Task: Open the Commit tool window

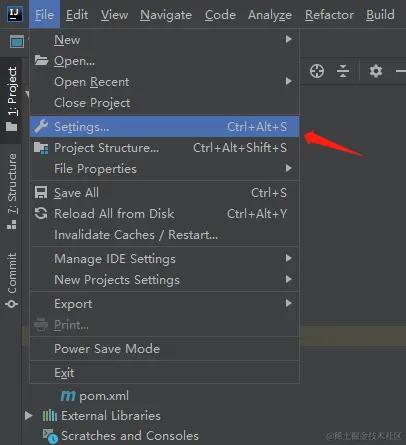Action: (x=12, y=280)
